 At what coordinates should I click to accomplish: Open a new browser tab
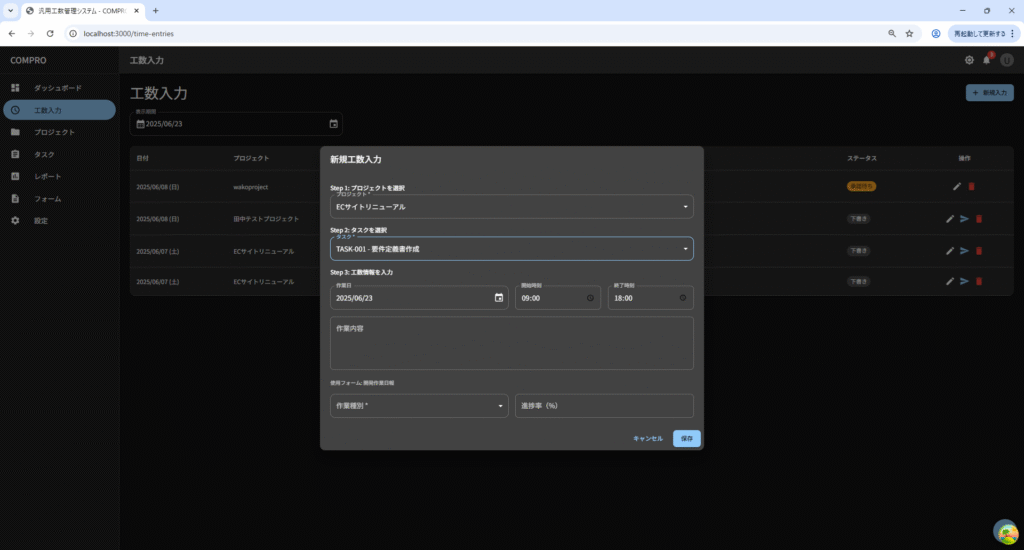pos(155,10)
